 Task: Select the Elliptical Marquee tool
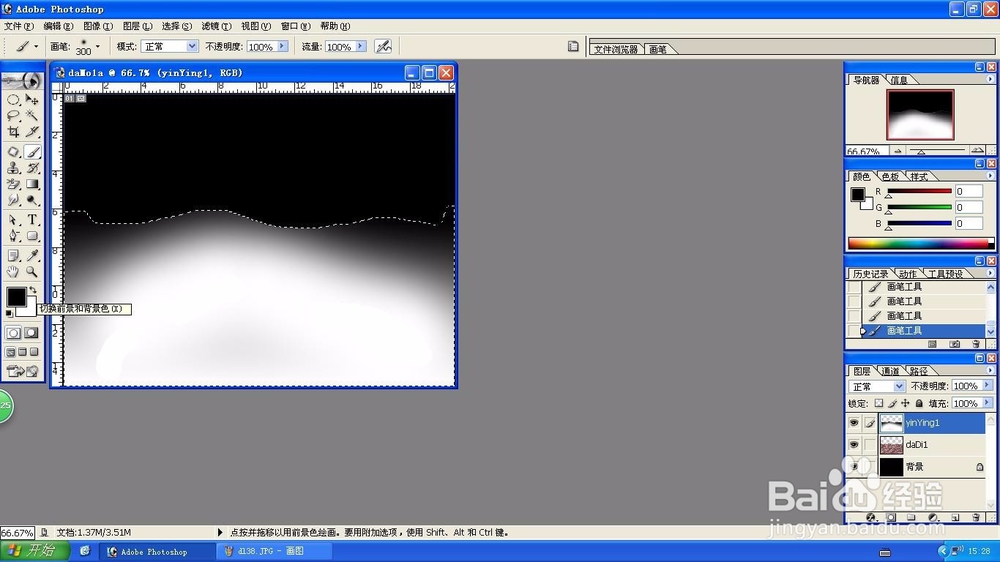(13, 100)
